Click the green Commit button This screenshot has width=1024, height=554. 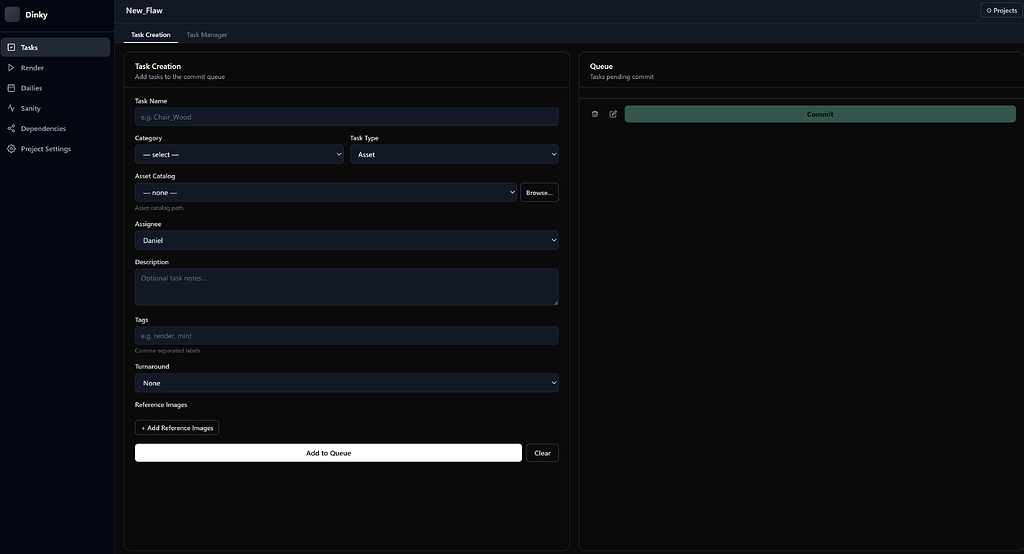point(820,114)
